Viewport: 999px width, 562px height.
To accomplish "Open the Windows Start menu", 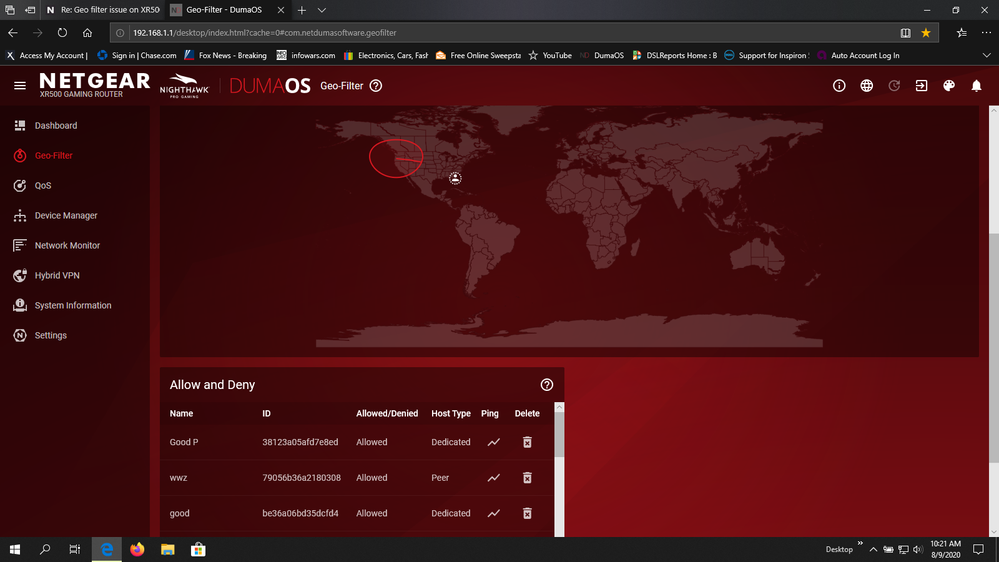I will coord(15,549).
